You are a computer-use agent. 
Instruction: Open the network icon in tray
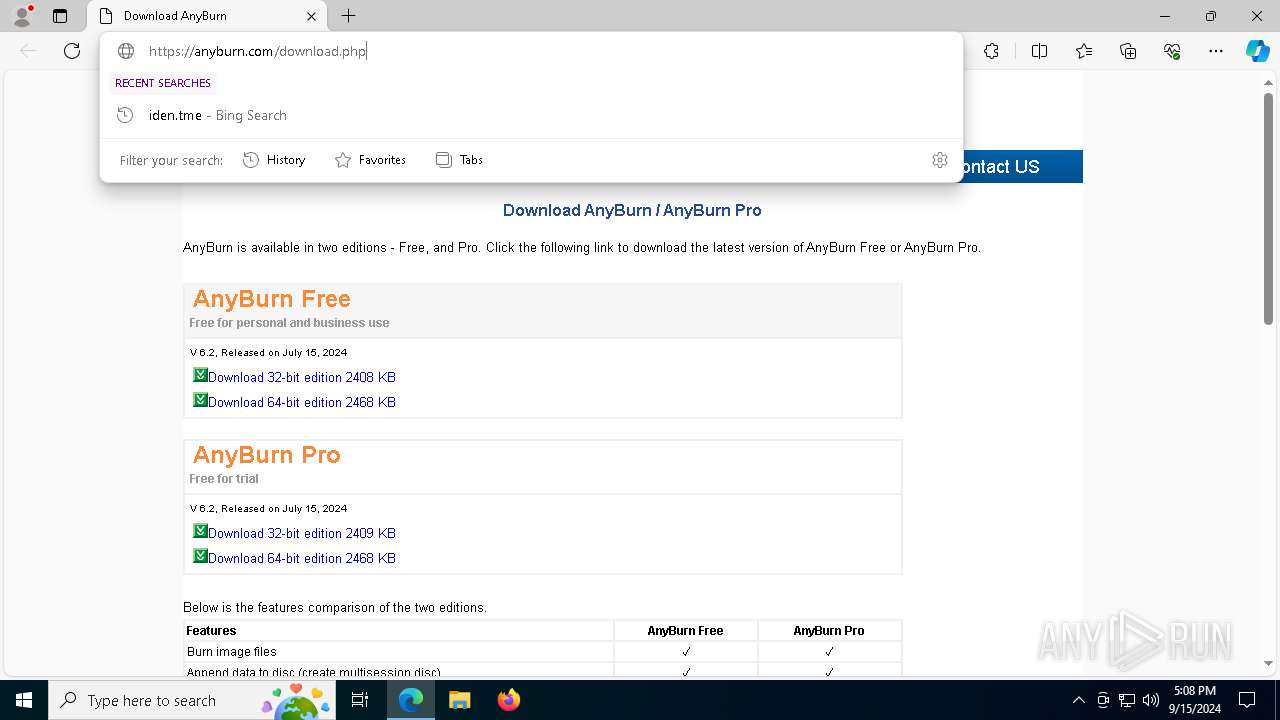[x=1127, y=700]
